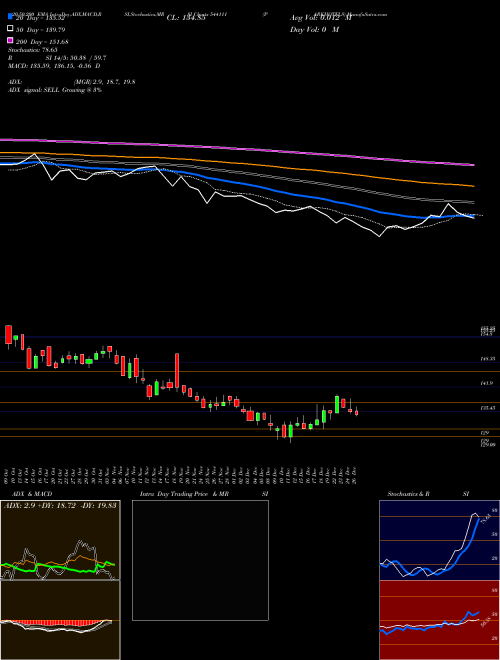Open the blue Stochastics chart panel
The width and height of the screenshot is (500, 660).
[439, 540]
